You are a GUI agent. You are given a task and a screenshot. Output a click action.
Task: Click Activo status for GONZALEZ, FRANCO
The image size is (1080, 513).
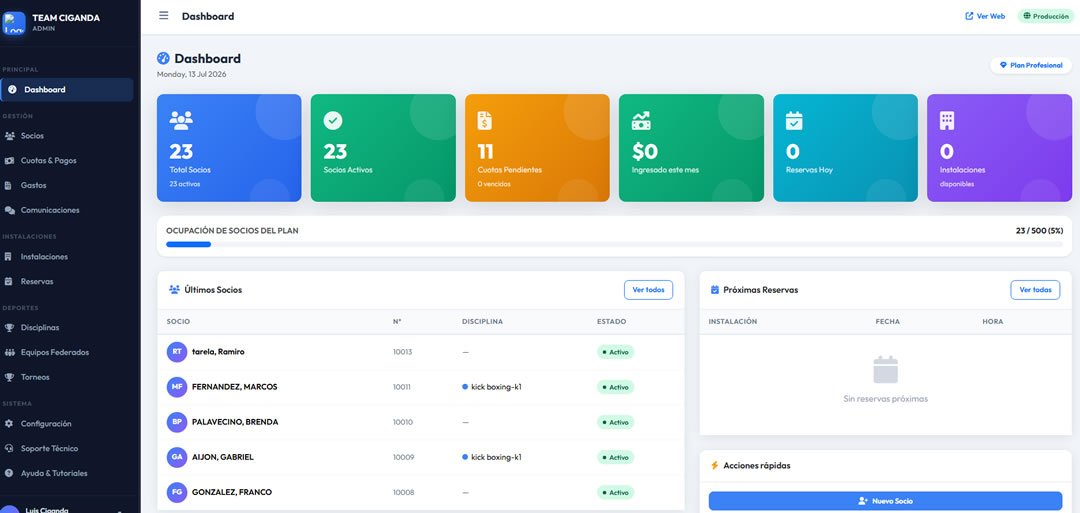[615, 492]
